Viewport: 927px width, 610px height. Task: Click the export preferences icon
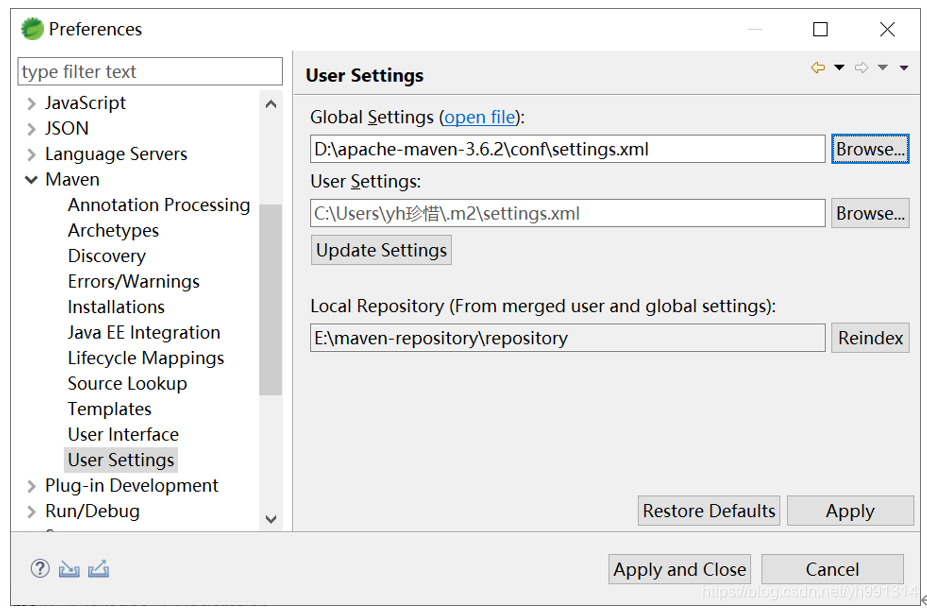click(98, 569)
